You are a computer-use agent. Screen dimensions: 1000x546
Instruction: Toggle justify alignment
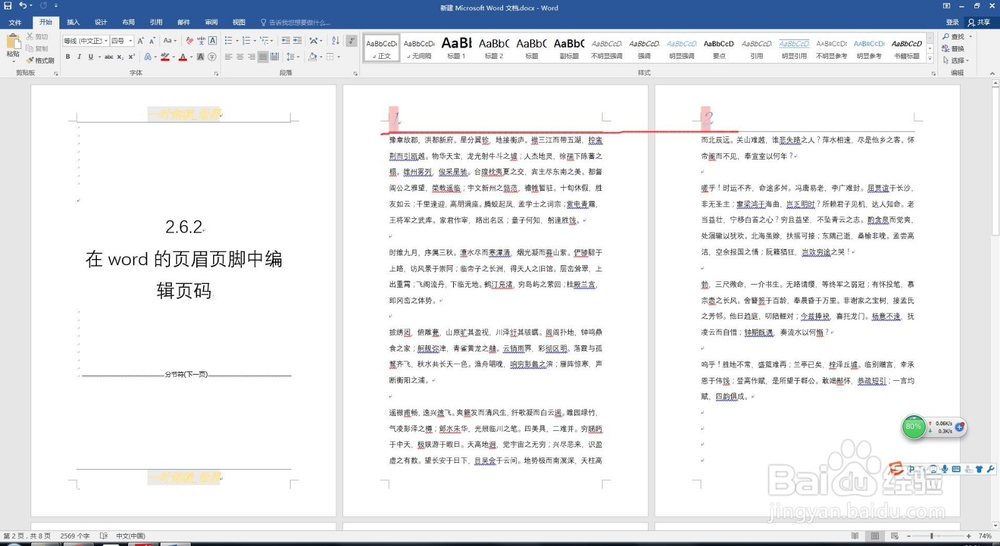[x=263, y=57]
